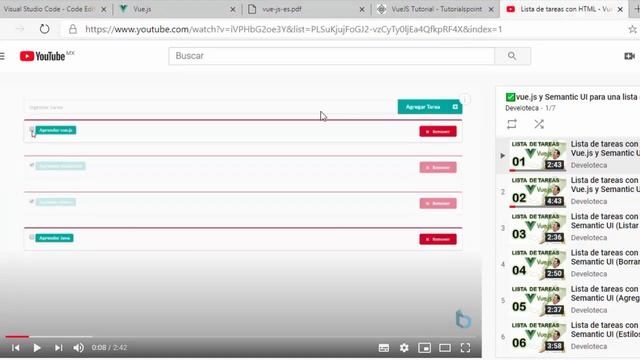This screenshot has width=640, height=360.
Task: Switch to the Visual Studio Code browser tab
Action: 49,9
